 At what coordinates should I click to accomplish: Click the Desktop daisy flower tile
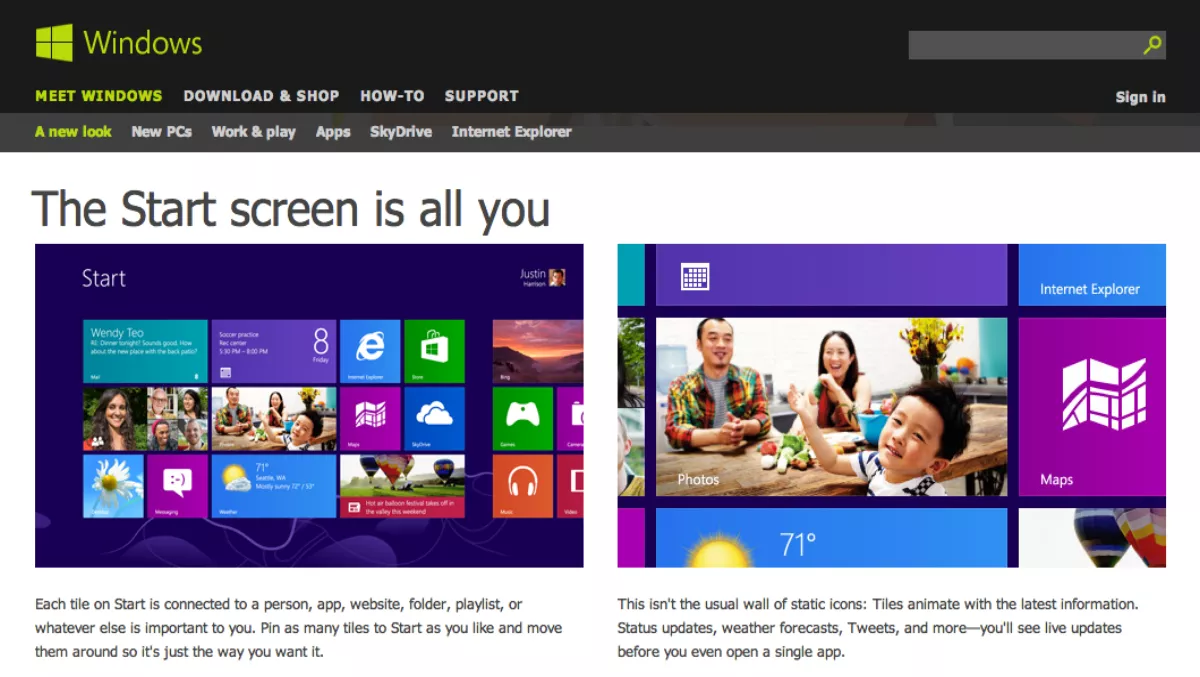[x=113, y=486]
